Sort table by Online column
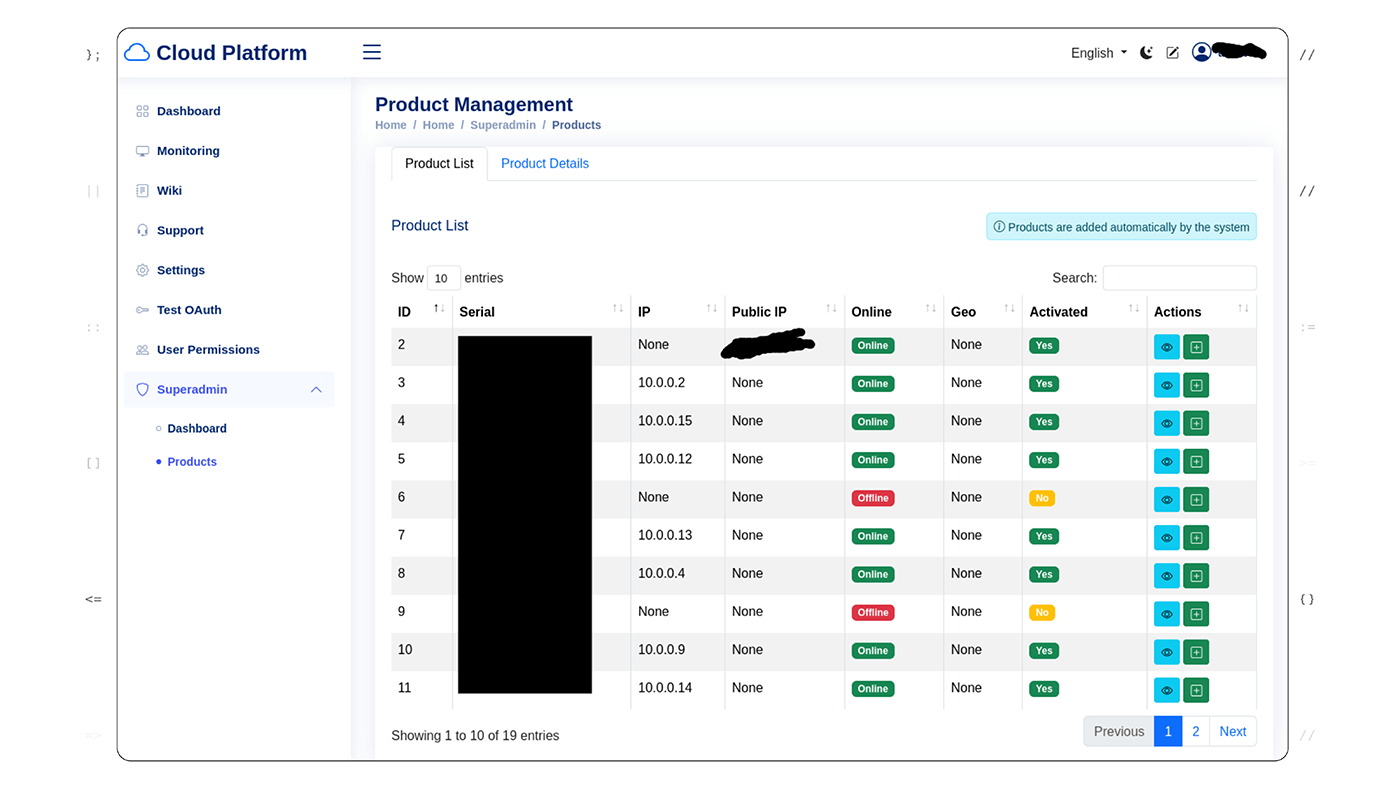1400x788 pixels. (894, 312)
